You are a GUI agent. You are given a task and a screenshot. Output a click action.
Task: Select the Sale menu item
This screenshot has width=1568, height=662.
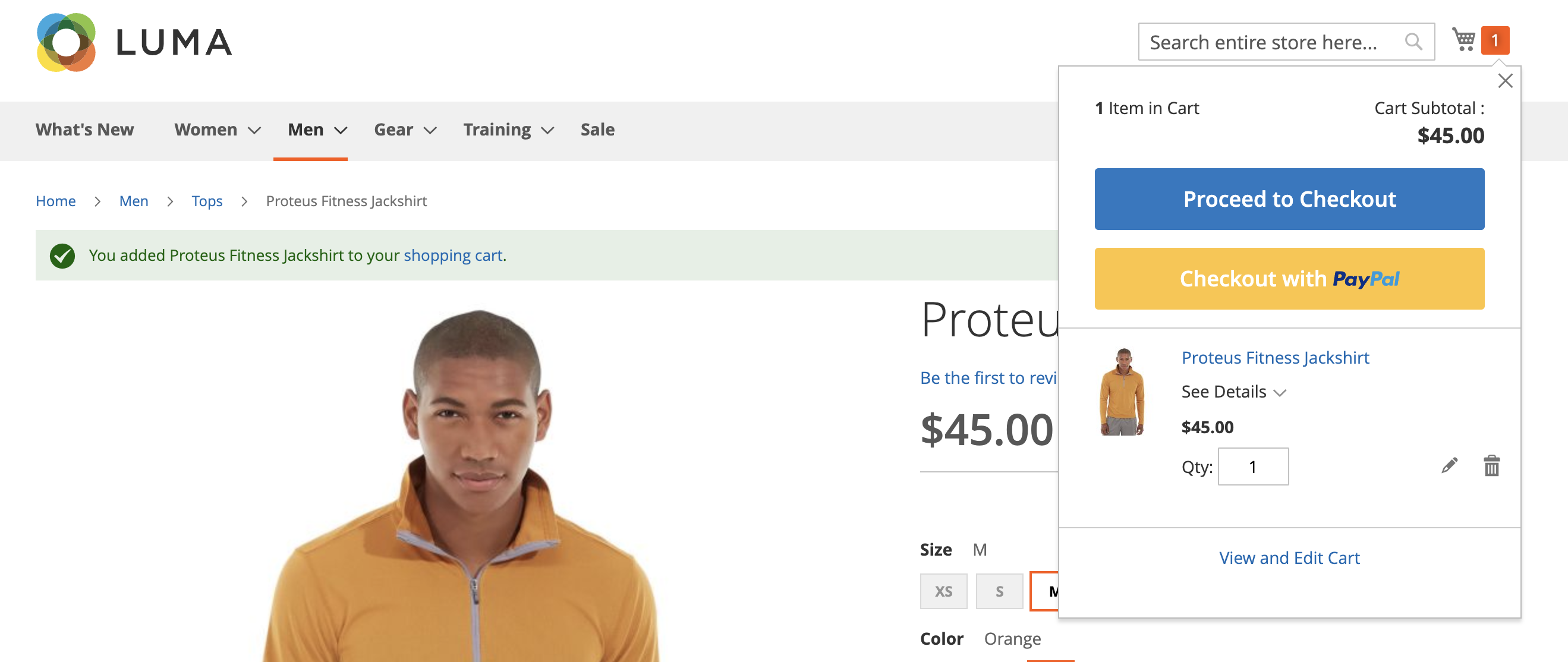(597, 130)
